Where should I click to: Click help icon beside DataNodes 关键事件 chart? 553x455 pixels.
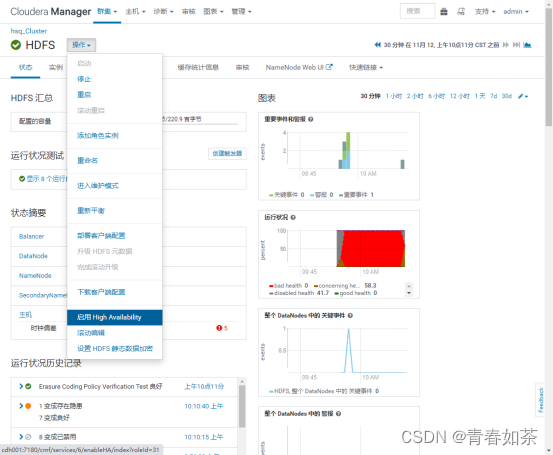[x=350, y=315]
